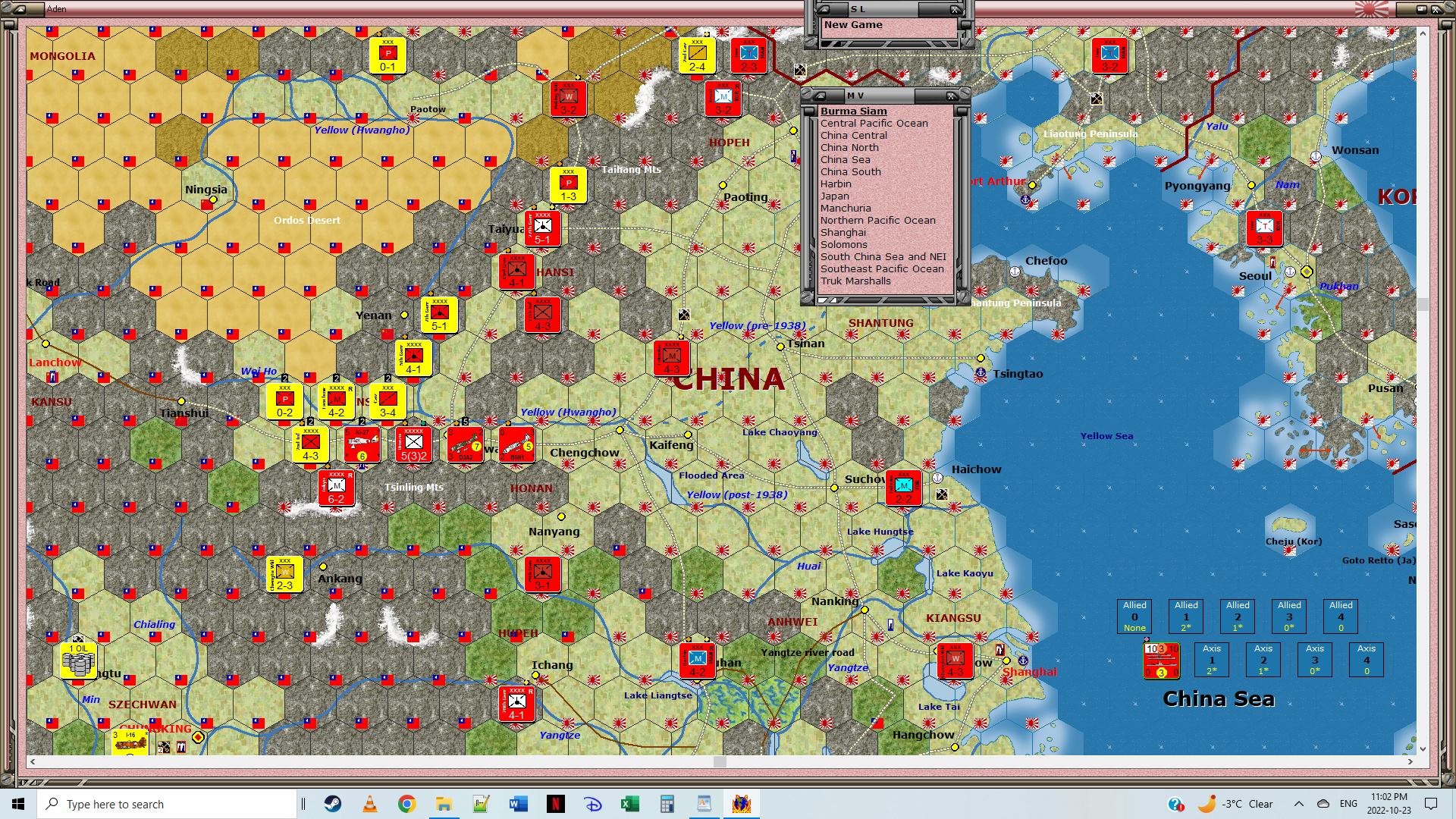The height and width of the screenshot is (819, 1456).
Task: Select the red naval fleet counter in China Sea
Action: pos(1161,660)
